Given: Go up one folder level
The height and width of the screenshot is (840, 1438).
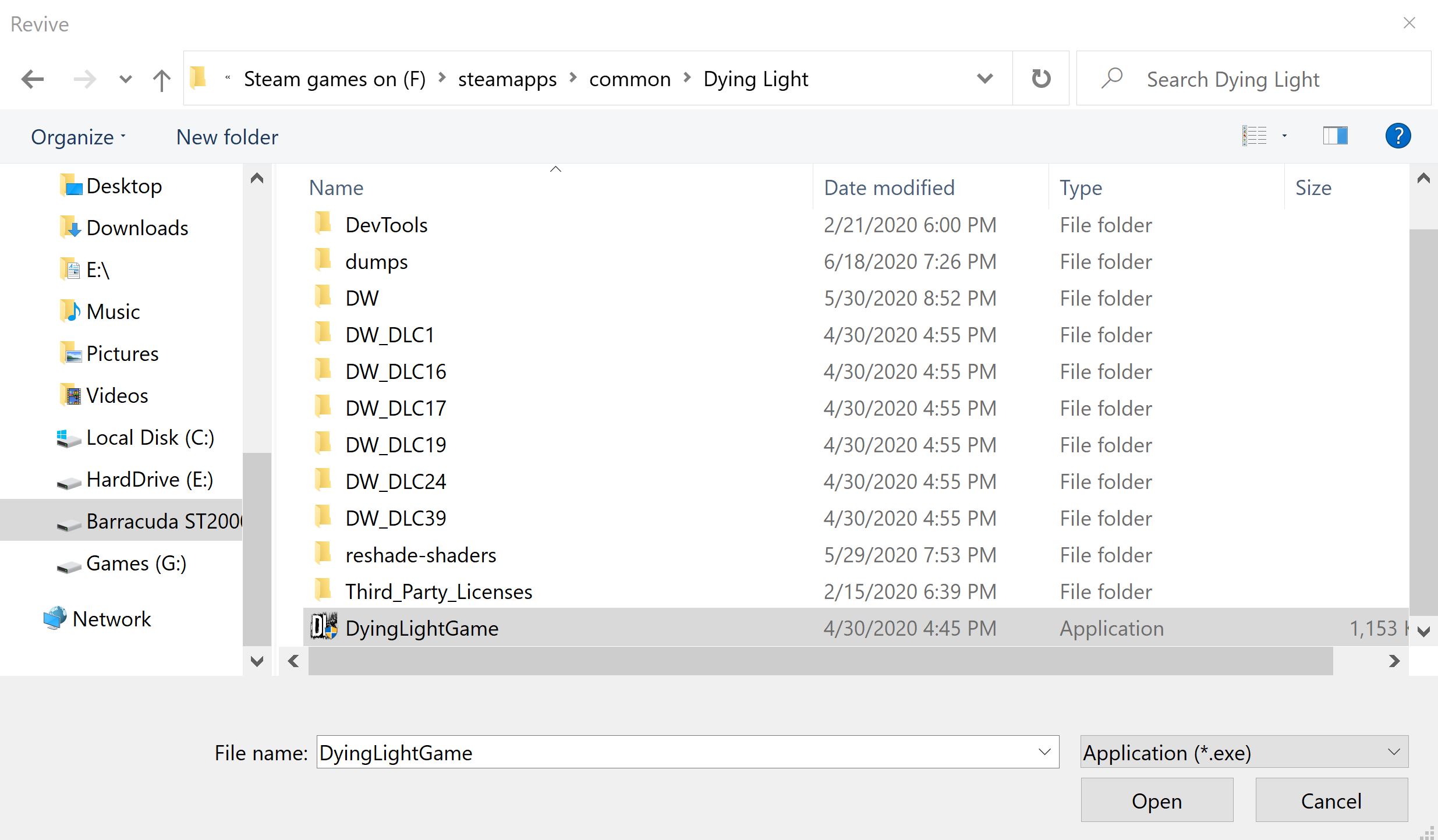Looking at the screenshot, I should pos(161,80).
